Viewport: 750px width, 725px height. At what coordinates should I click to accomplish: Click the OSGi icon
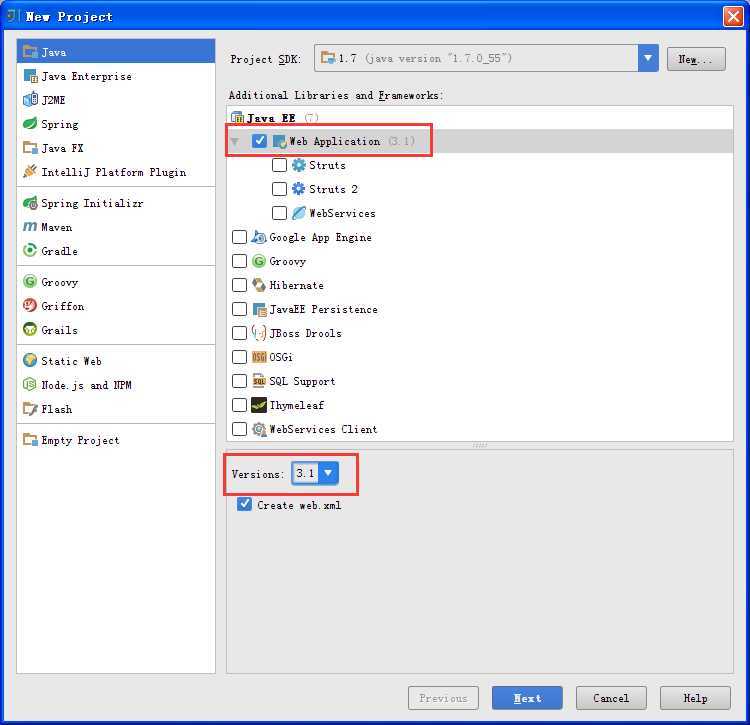pos(259,357)
